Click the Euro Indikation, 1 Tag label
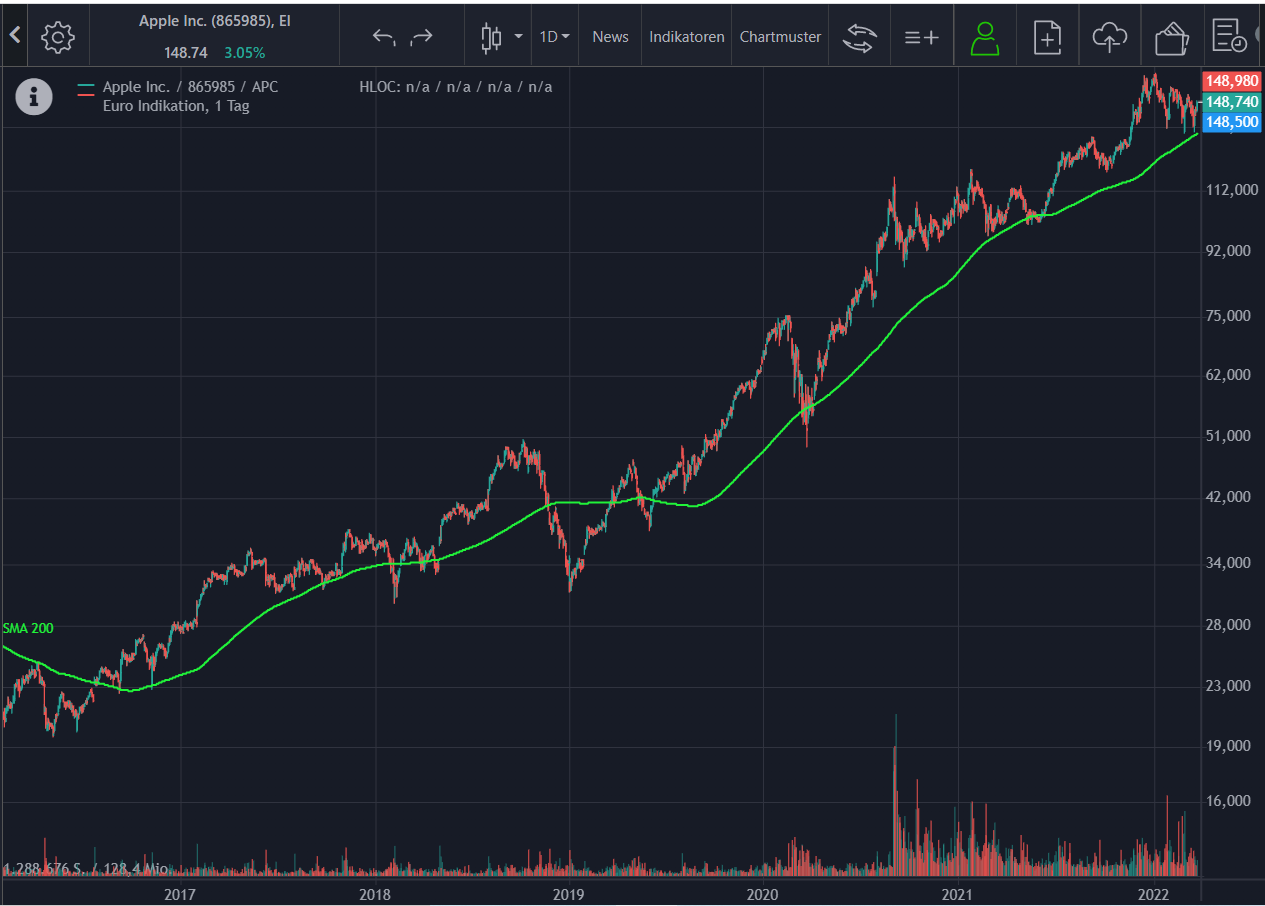Image resolution: width=1265 pixels, height=906 pixels. tap(176, 106)
